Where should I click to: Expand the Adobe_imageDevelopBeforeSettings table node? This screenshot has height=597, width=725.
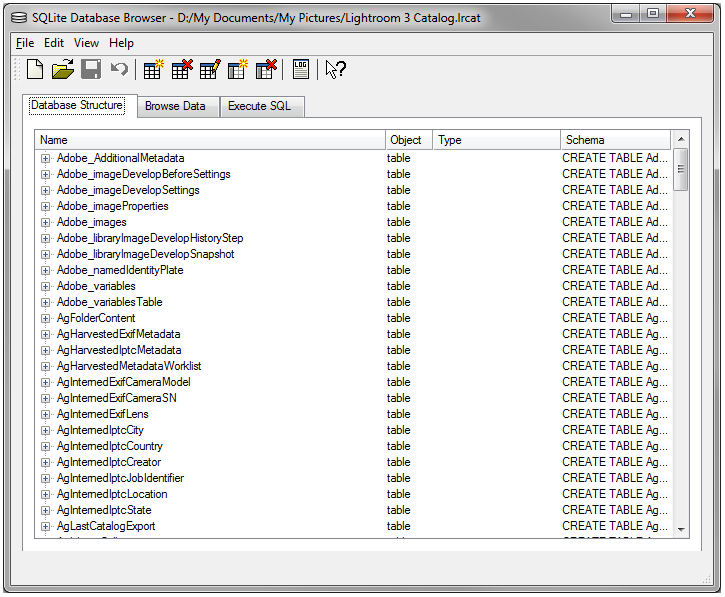[45, 174]
